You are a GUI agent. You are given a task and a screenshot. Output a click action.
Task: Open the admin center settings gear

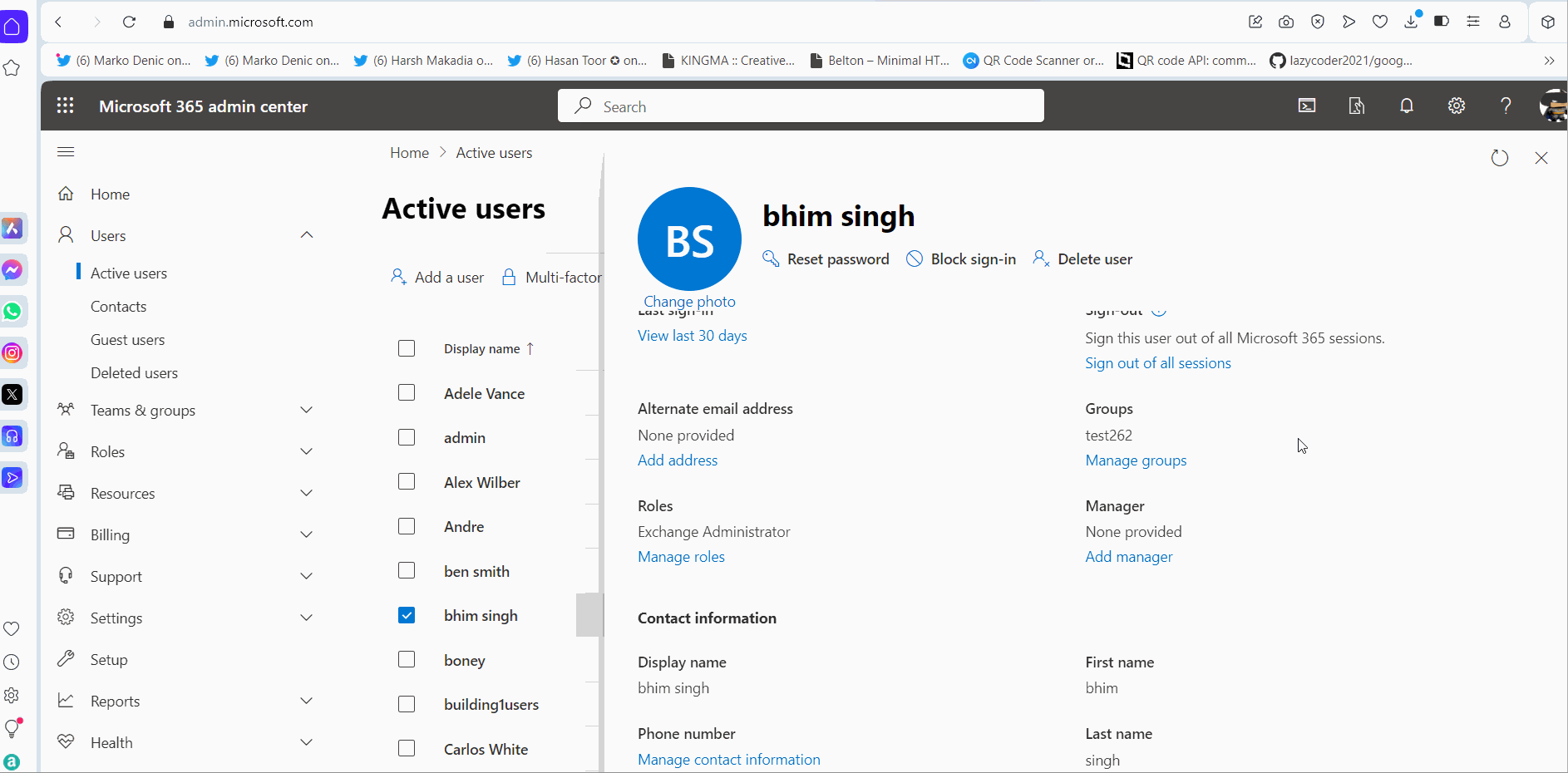(1456, 106)
